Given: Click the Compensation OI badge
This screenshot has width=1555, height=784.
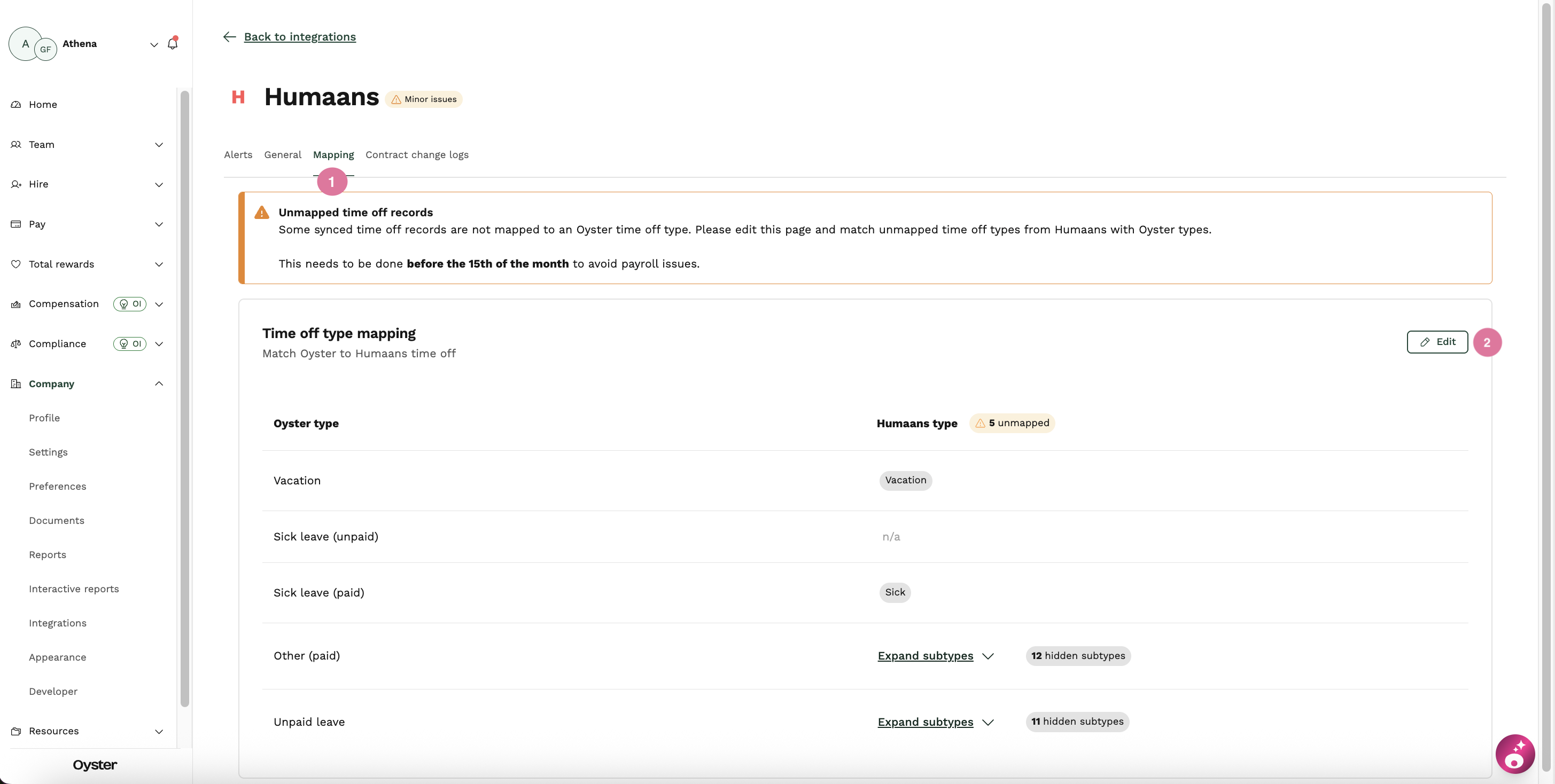Looking at the screenshot, I should [130, 304].
